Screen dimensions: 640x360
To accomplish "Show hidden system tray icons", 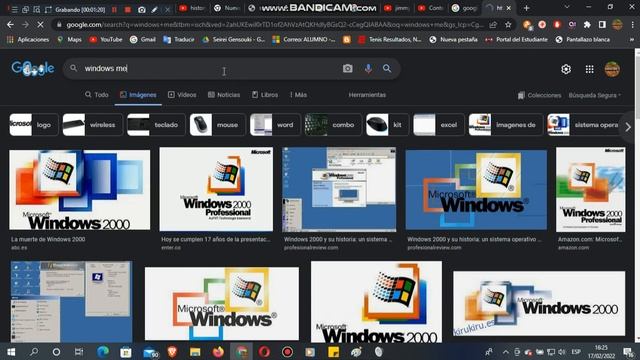I will [506, 352].
